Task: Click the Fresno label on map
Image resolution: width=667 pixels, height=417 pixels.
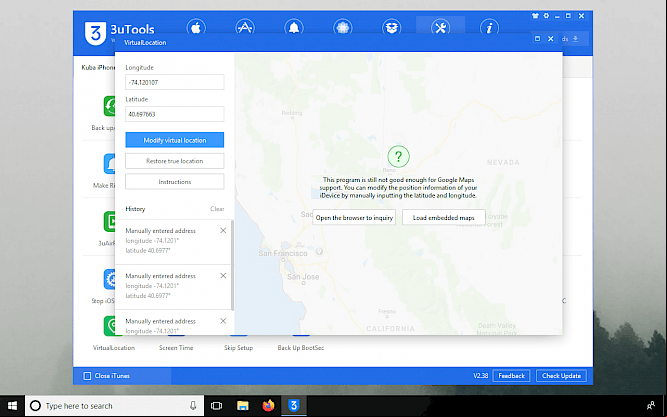Action: click(387, 311)
